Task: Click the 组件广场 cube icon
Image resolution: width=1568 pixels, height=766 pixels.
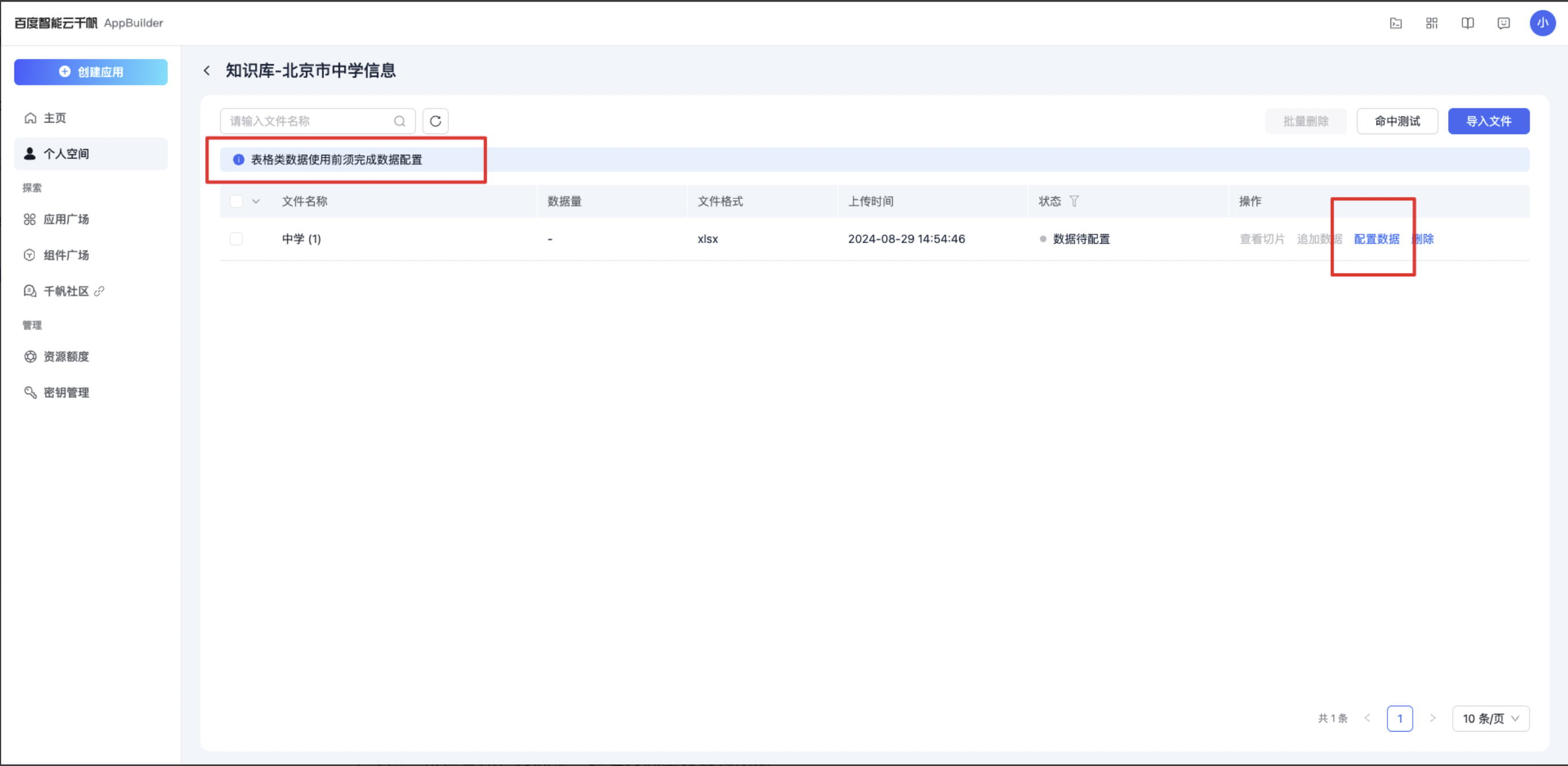Action: pos(30,255)
